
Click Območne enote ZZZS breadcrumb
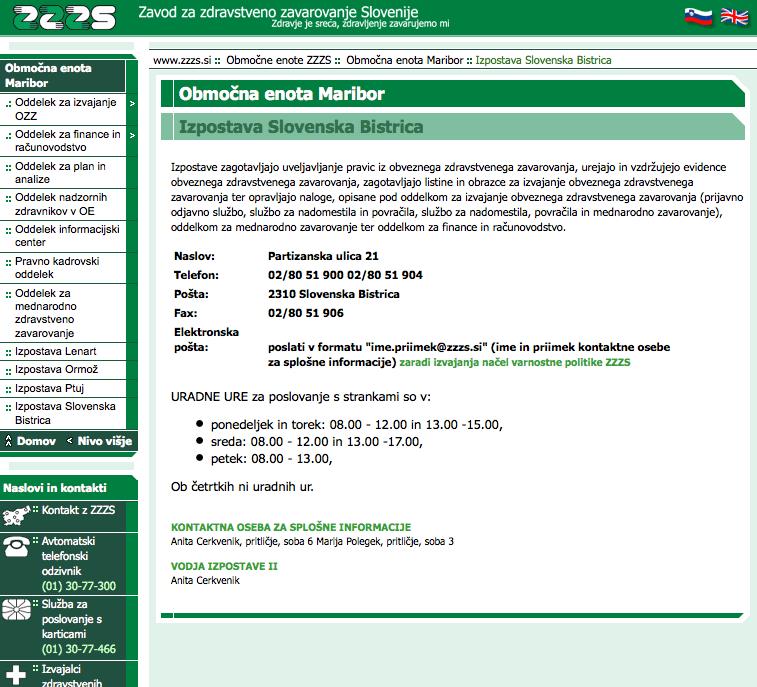pos(279,60)
